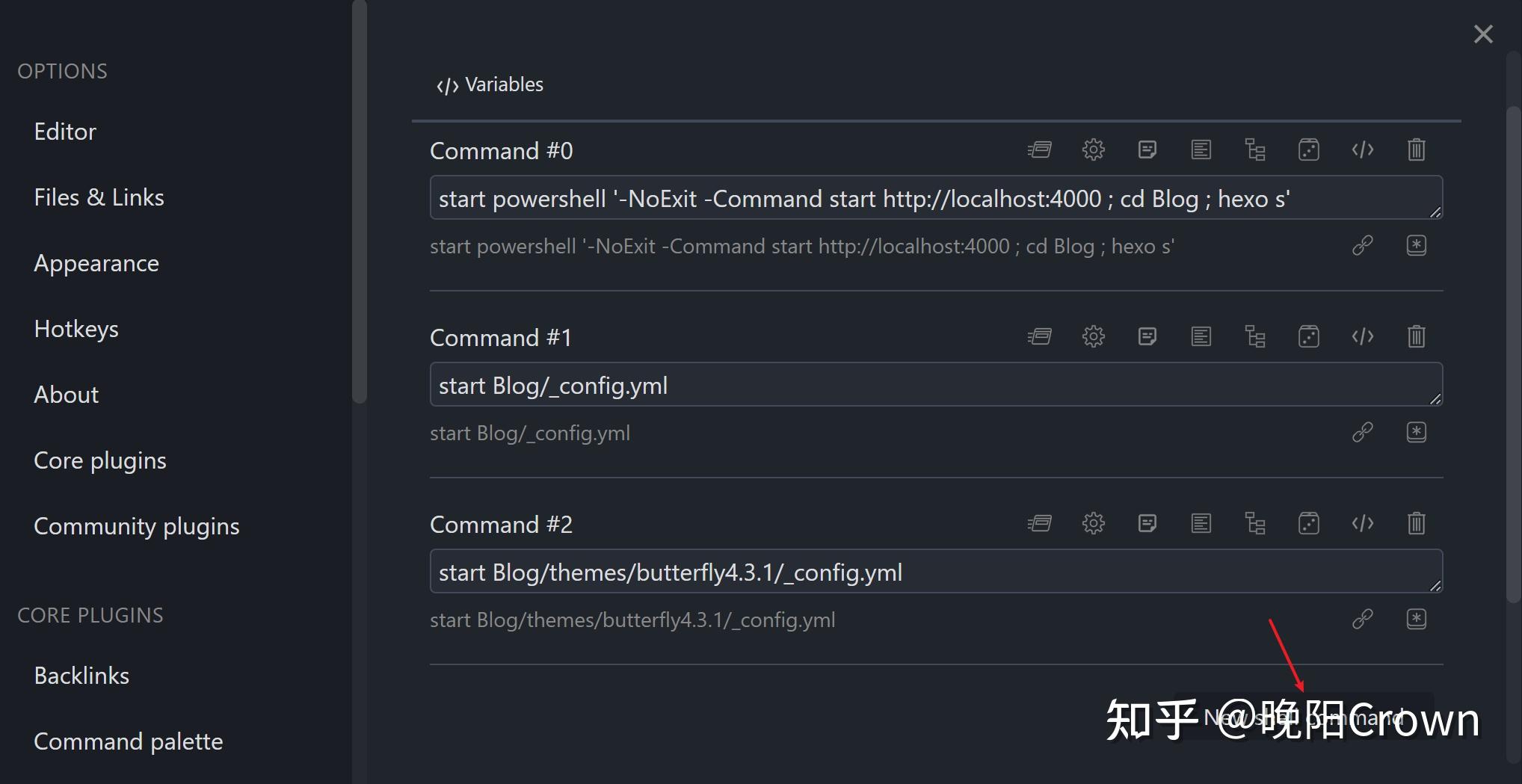
Task: Open Community plugins in the sidebar
Action: tap(137, 526)
